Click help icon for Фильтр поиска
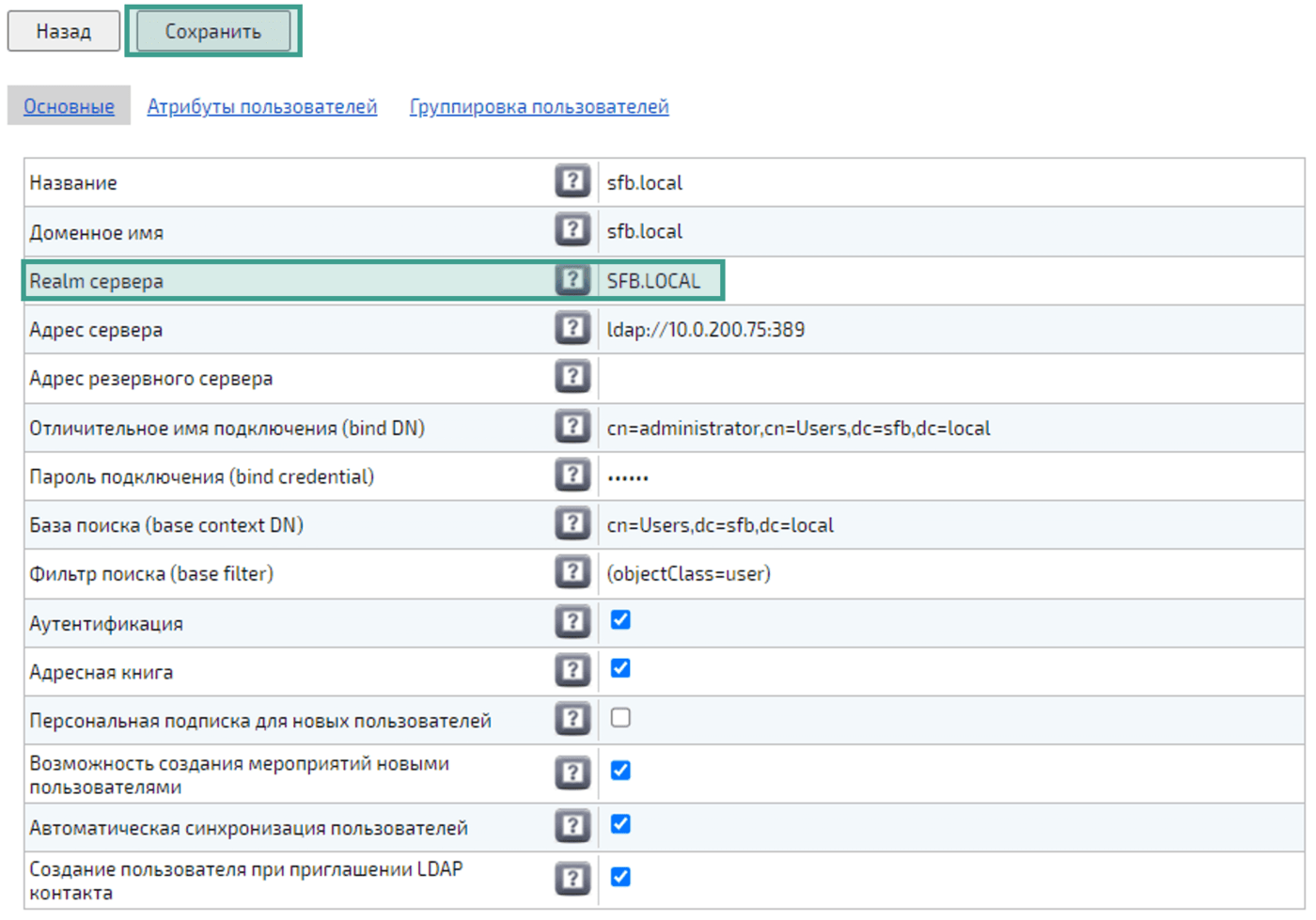 tap(572, 573)
